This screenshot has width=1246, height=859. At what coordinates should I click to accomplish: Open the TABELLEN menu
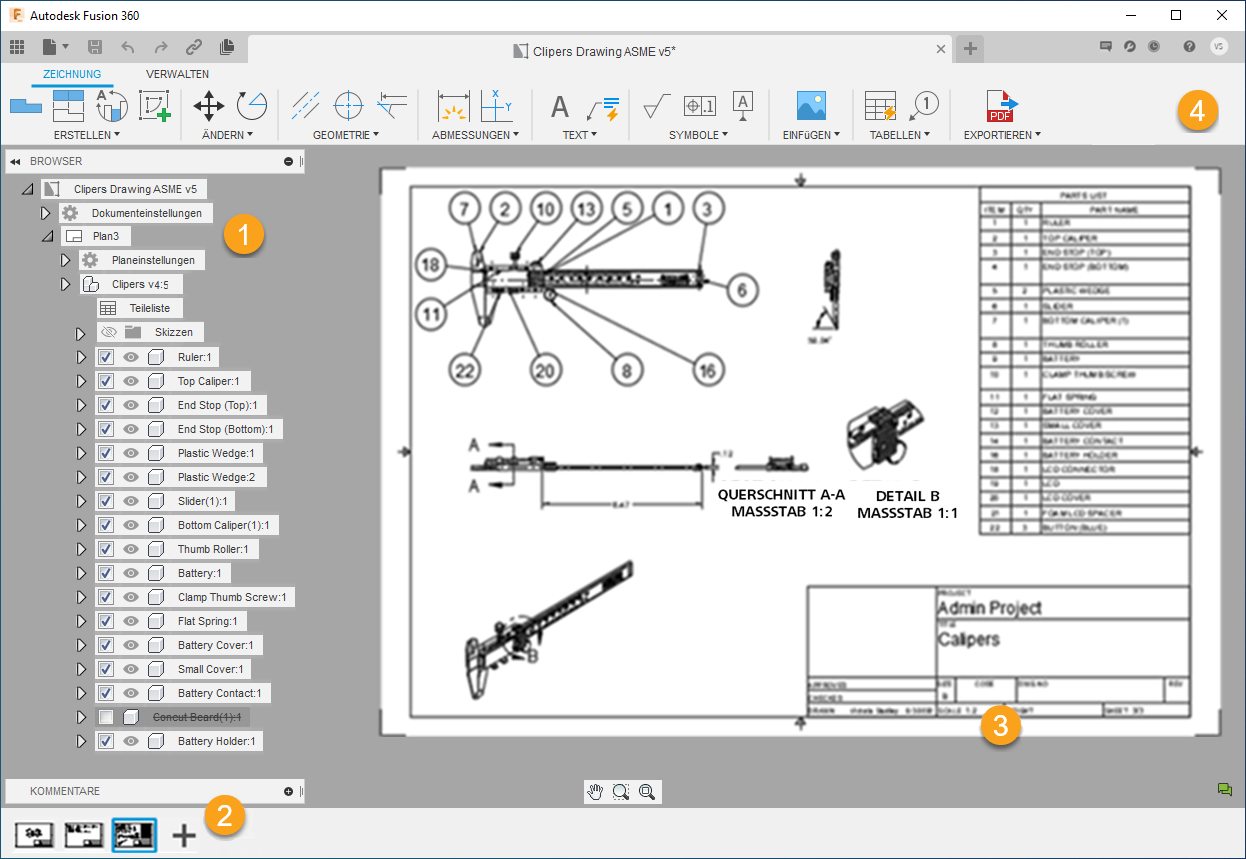[x=900, y=134]
